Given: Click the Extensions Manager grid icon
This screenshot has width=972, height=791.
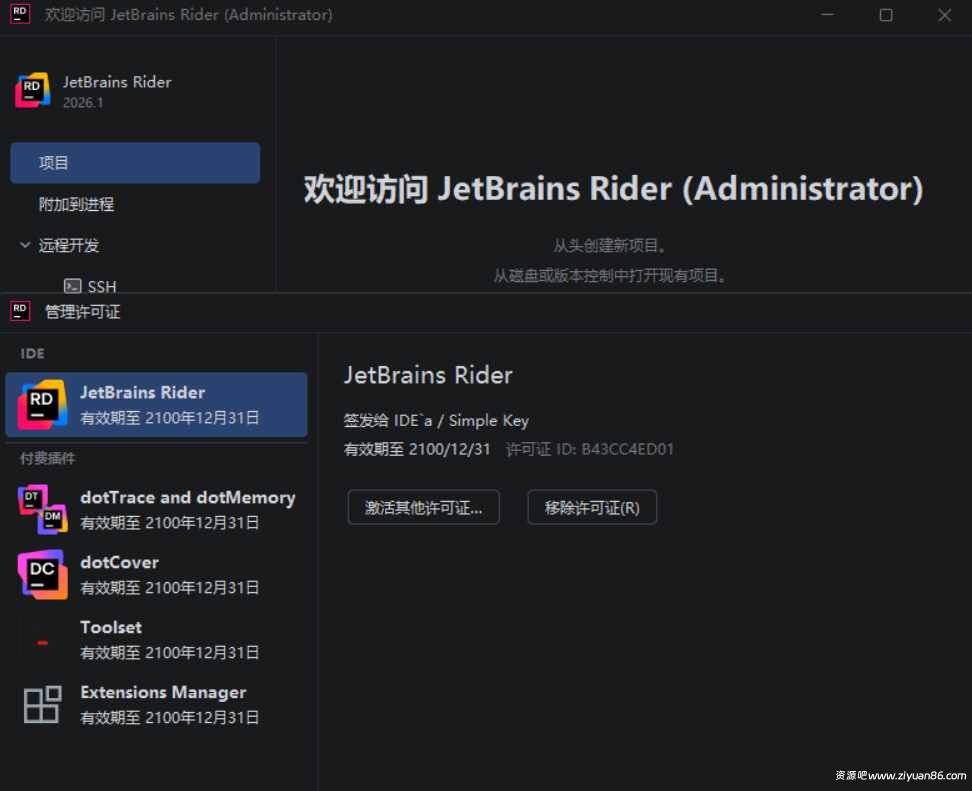Looking at the screenshot, I should coord(42,704).
